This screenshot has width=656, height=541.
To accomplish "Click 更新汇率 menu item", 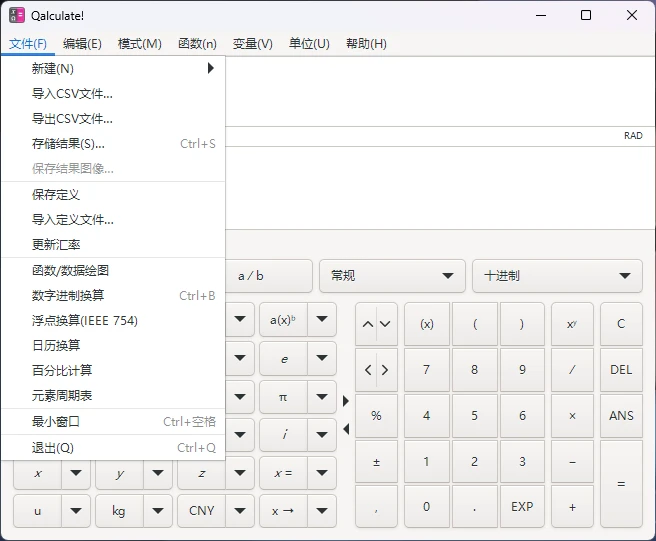I will tap(113, 245).
